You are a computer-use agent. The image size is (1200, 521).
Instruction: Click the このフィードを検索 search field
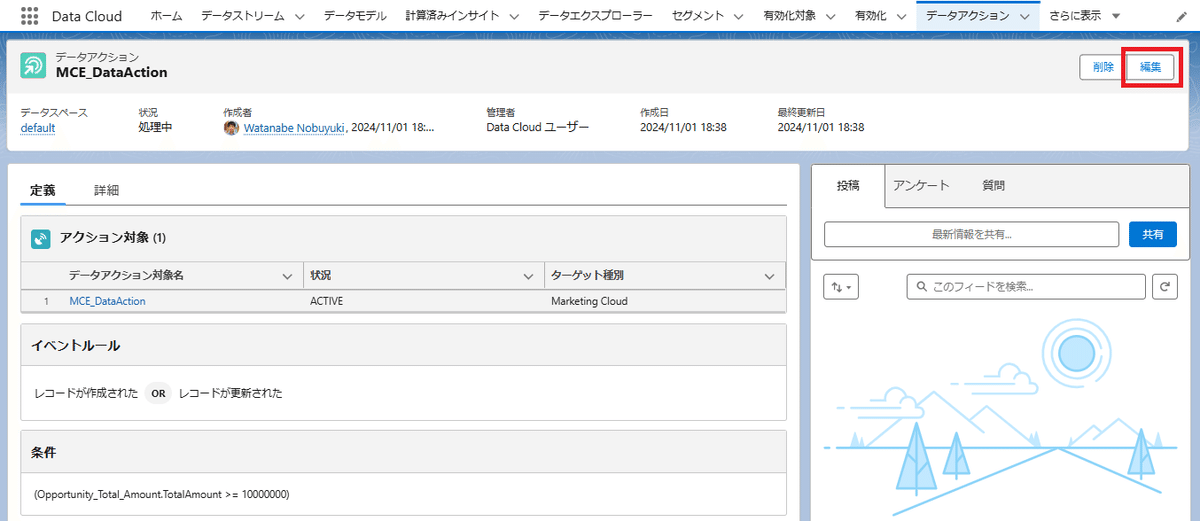click(x=1026, y=287)
